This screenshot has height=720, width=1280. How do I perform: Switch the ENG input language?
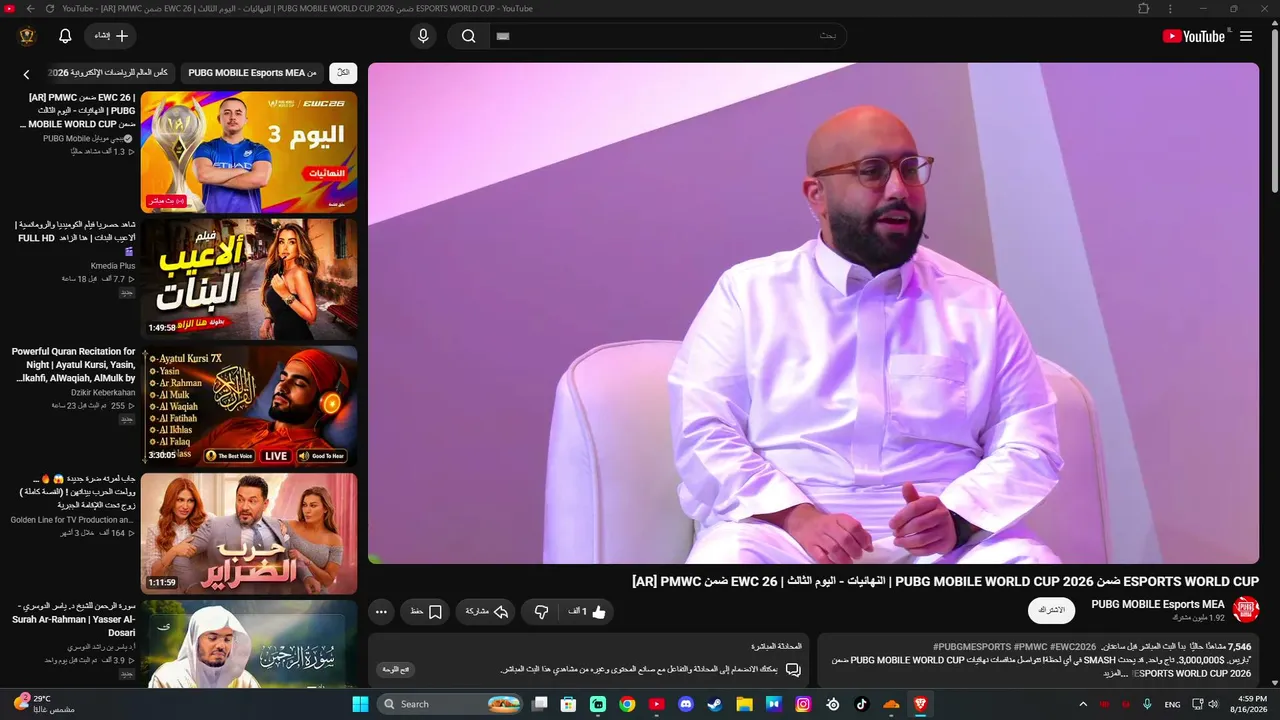[1173, 704]
